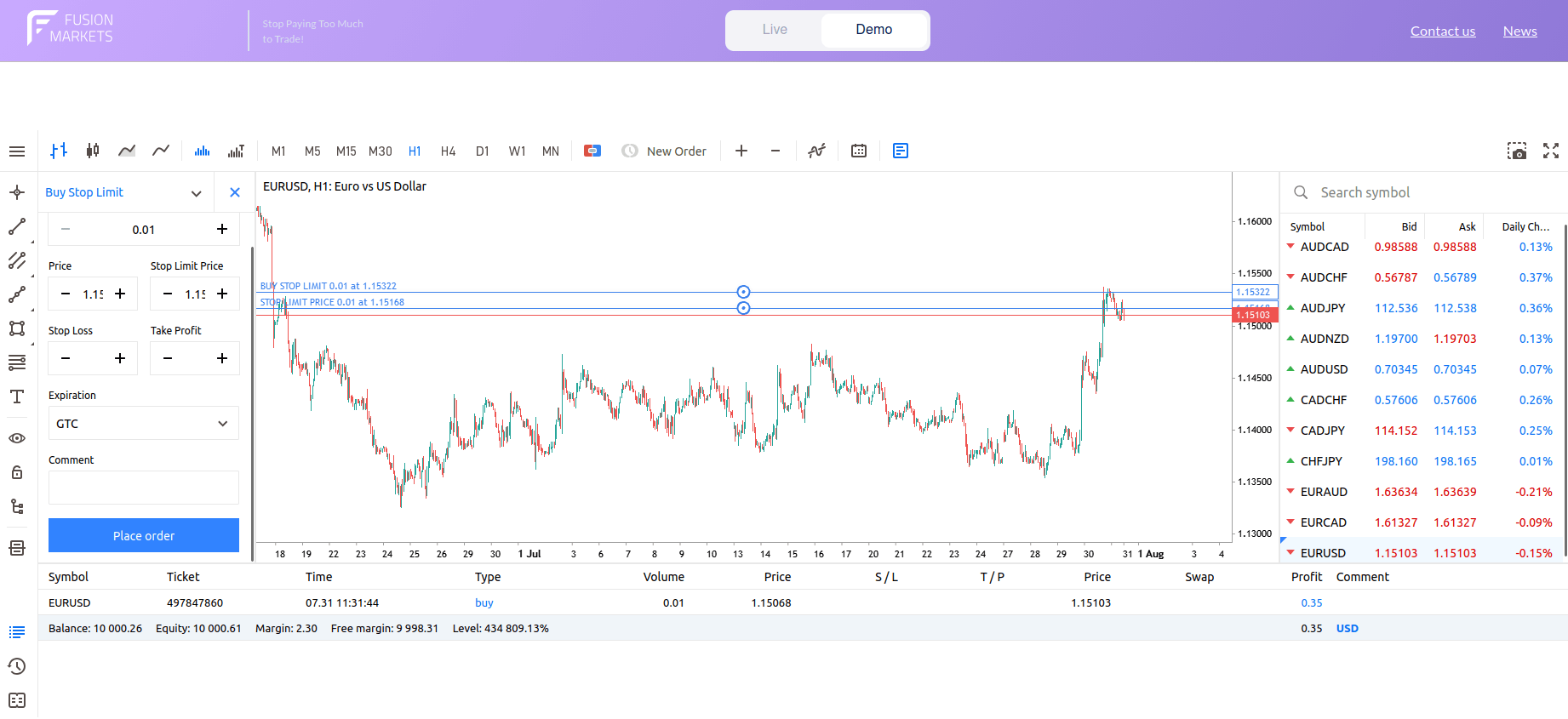Toggle tick volumes icon
Image resolution: width=1568 pixels, height=719 pixels.
point(202,151)
